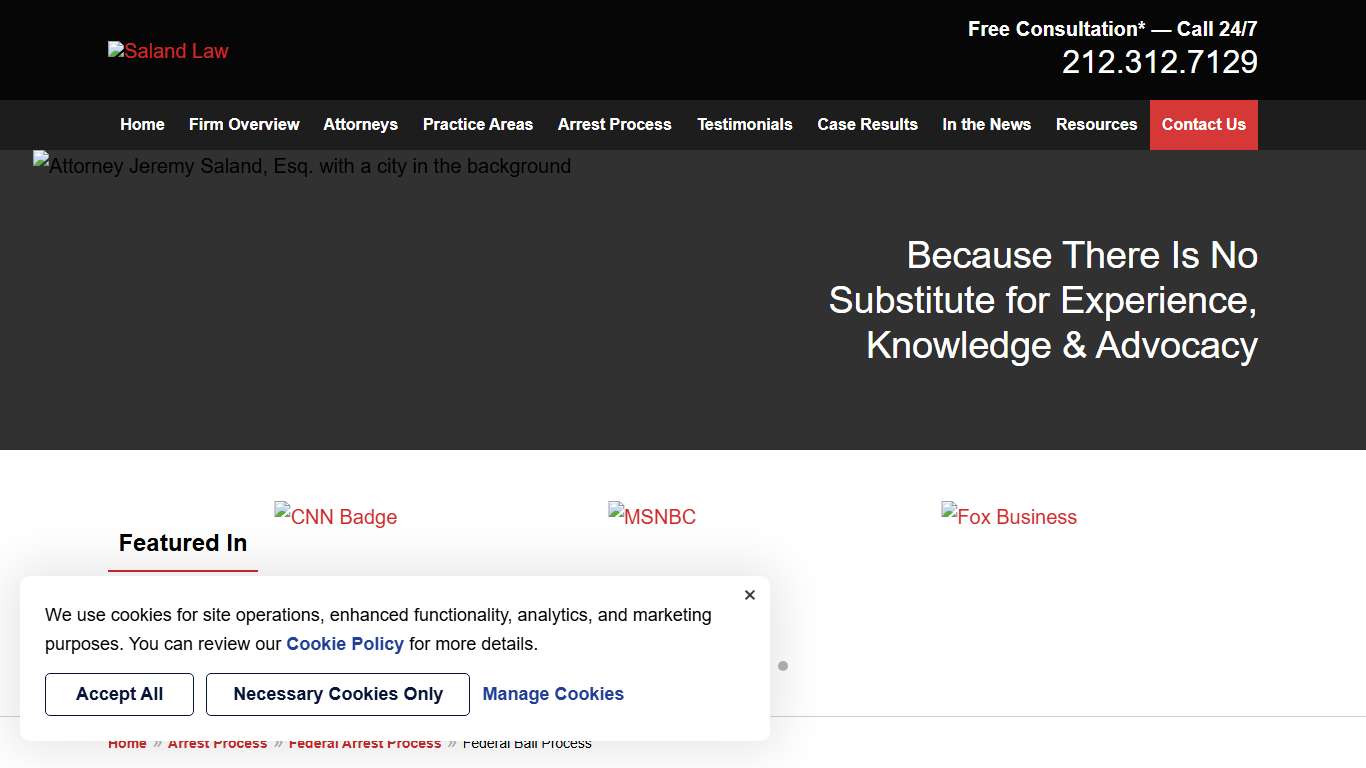Expand the Practice Areas menu
Image resolution: width=1366 pixels, height=768 pixels.
point(477,125)
